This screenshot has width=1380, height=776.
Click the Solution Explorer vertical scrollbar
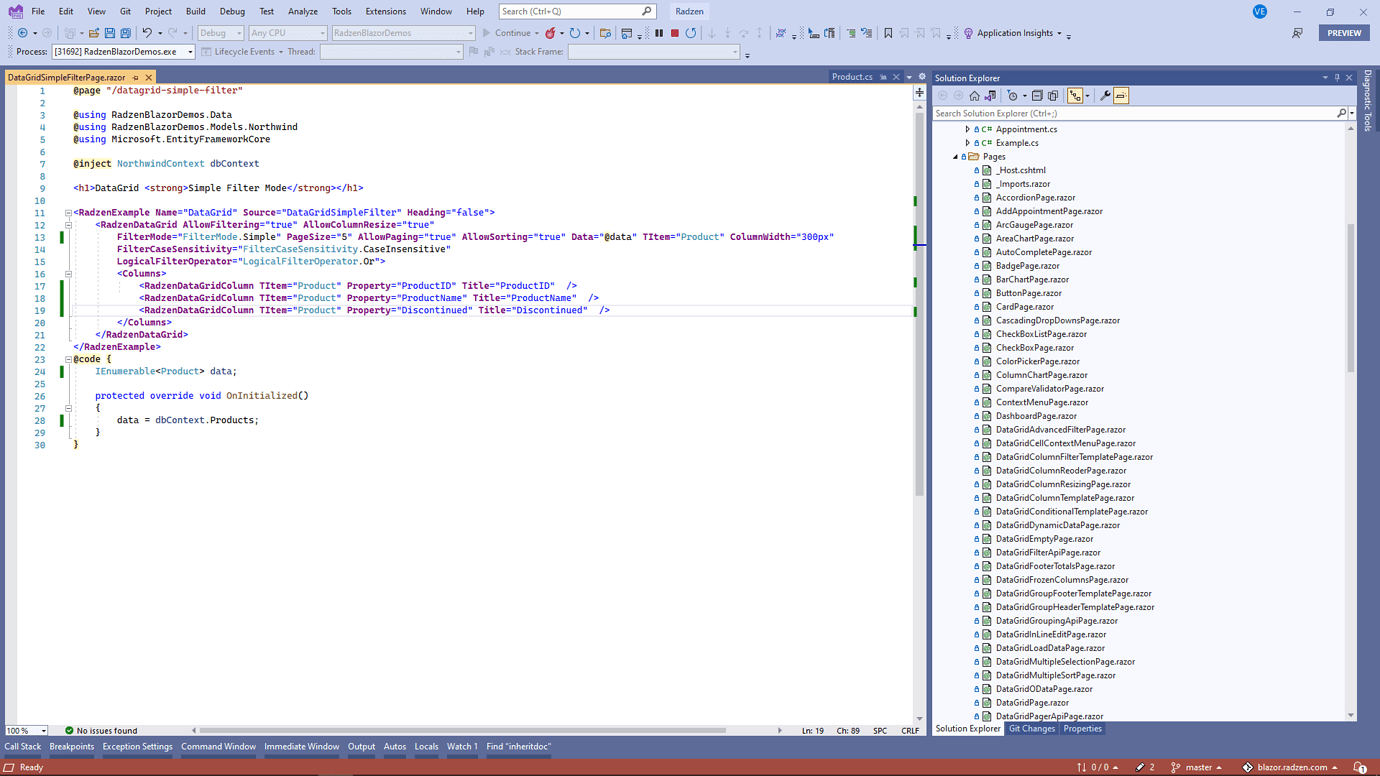point(1351,298)
